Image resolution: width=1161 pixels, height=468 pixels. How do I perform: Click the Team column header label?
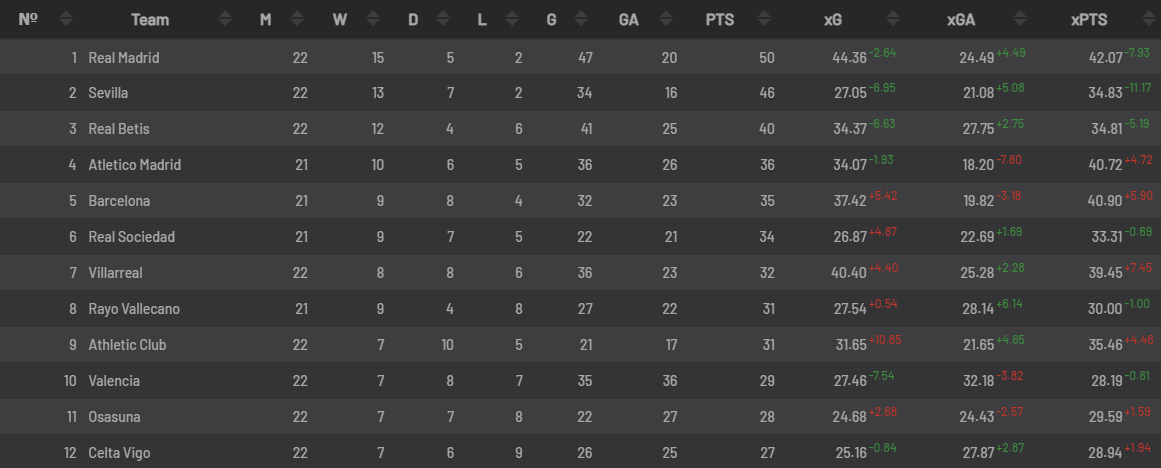(x=150, y=20)
